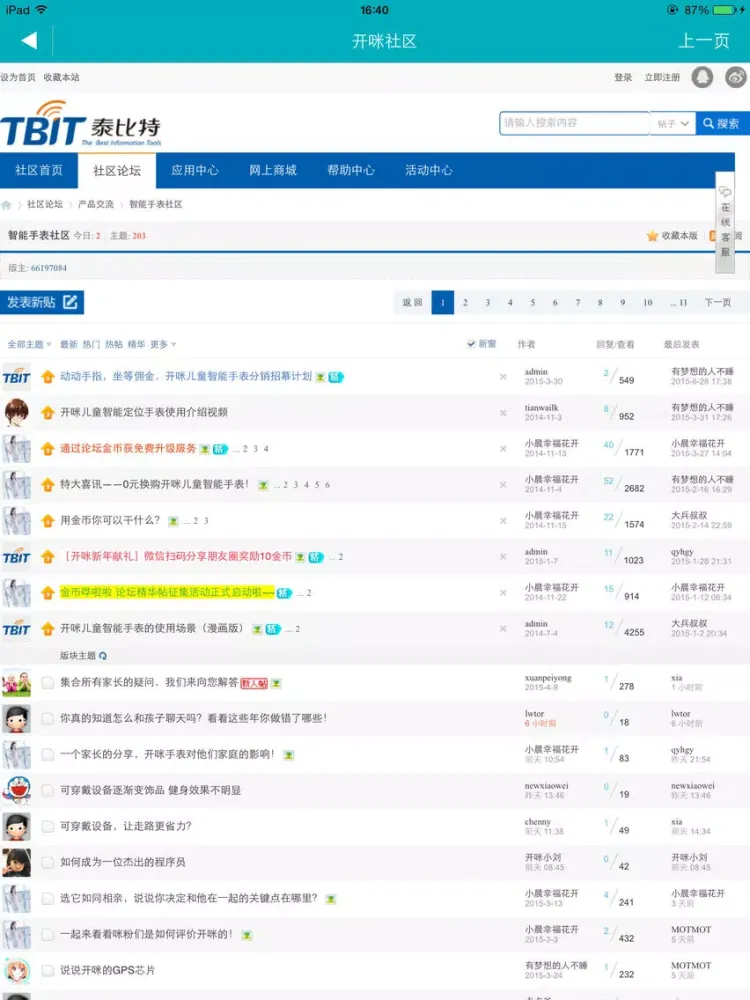
Task: Go to 产品交流 breadcrumb link
Action: [96, 204]
